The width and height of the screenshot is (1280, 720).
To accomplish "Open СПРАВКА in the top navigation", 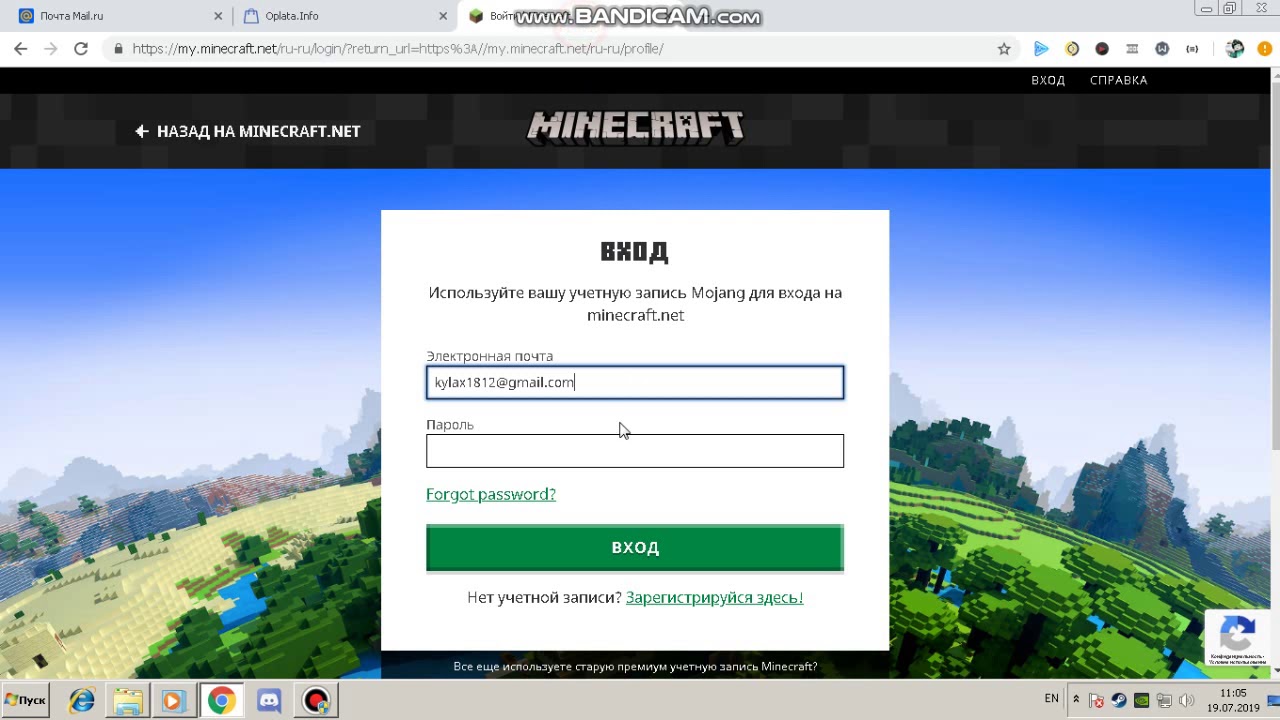I will click(x=1119, y=80).
